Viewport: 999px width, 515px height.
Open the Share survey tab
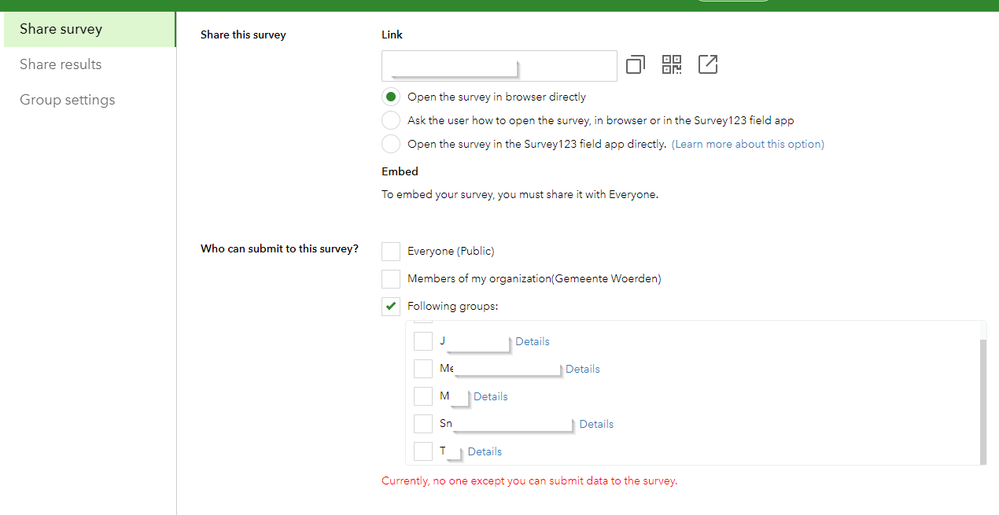coord(61,29)
